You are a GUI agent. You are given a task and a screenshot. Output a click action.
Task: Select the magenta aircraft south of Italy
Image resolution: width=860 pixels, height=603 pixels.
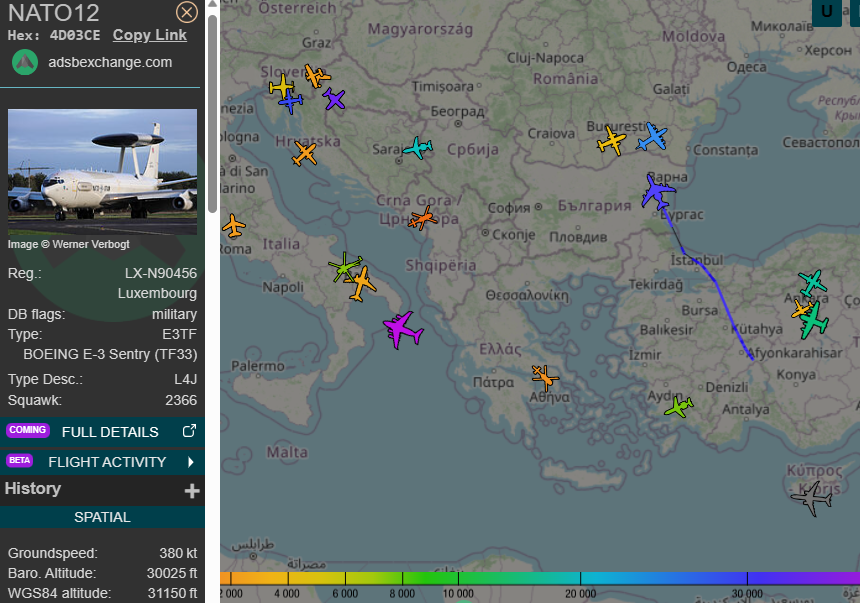(x=403, y=329)
